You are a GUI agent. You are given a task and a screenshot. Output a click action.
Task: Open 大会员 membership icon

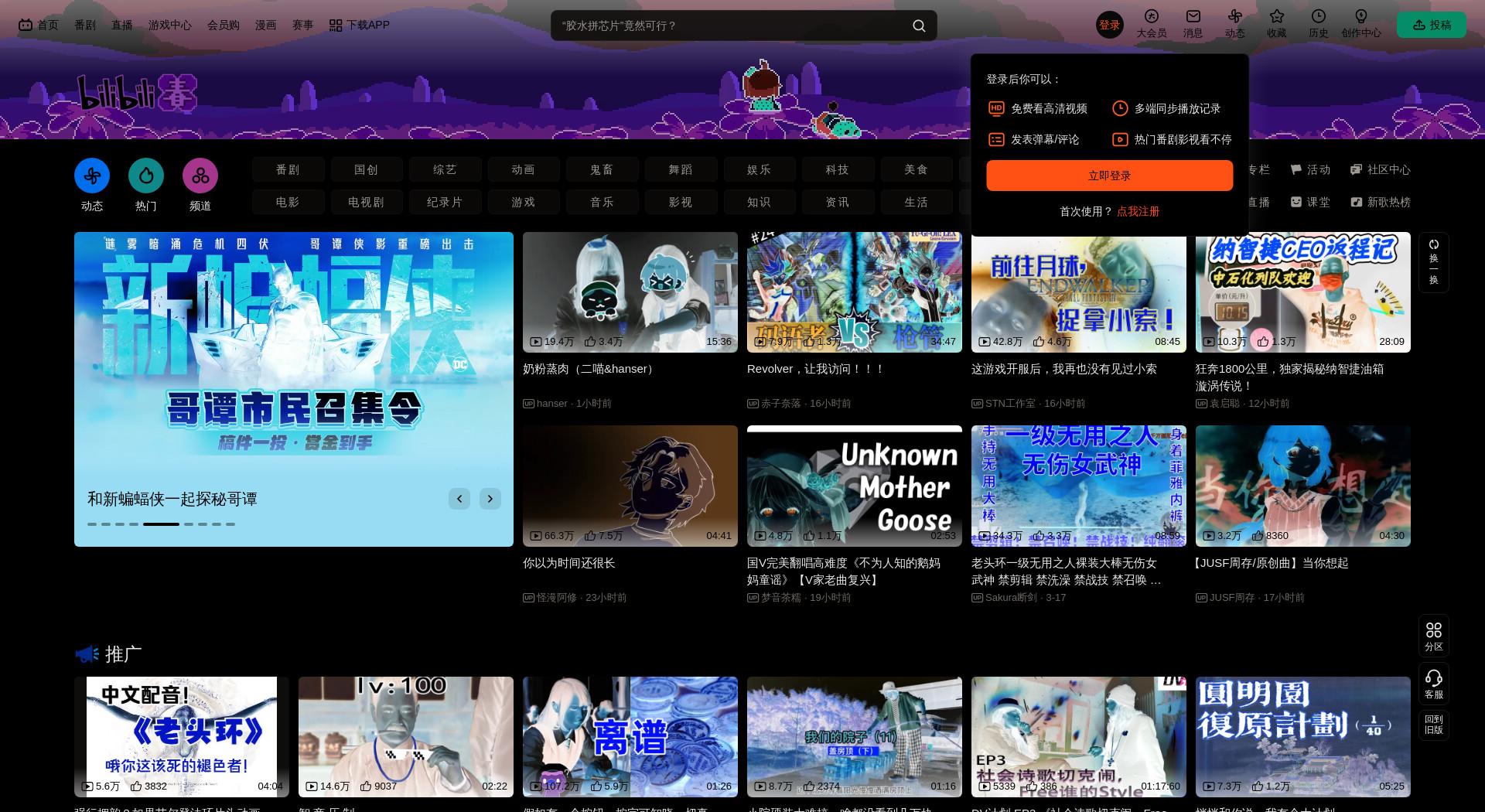pos(1151,24)
